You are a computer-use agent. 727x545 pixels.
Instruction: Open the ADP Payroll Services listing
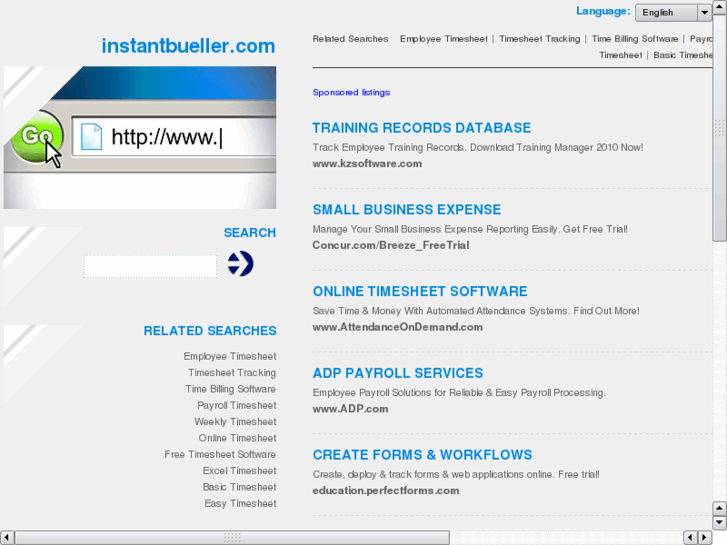(398, 373)
